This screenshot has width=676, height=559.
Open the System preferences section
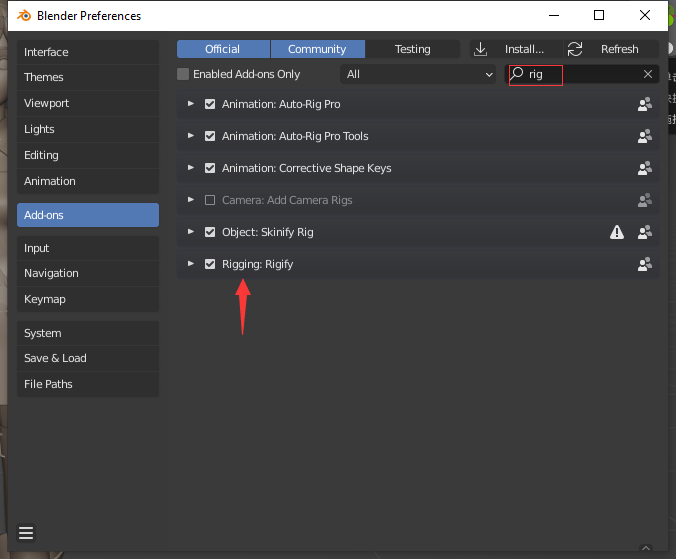(x=88, y=333)
